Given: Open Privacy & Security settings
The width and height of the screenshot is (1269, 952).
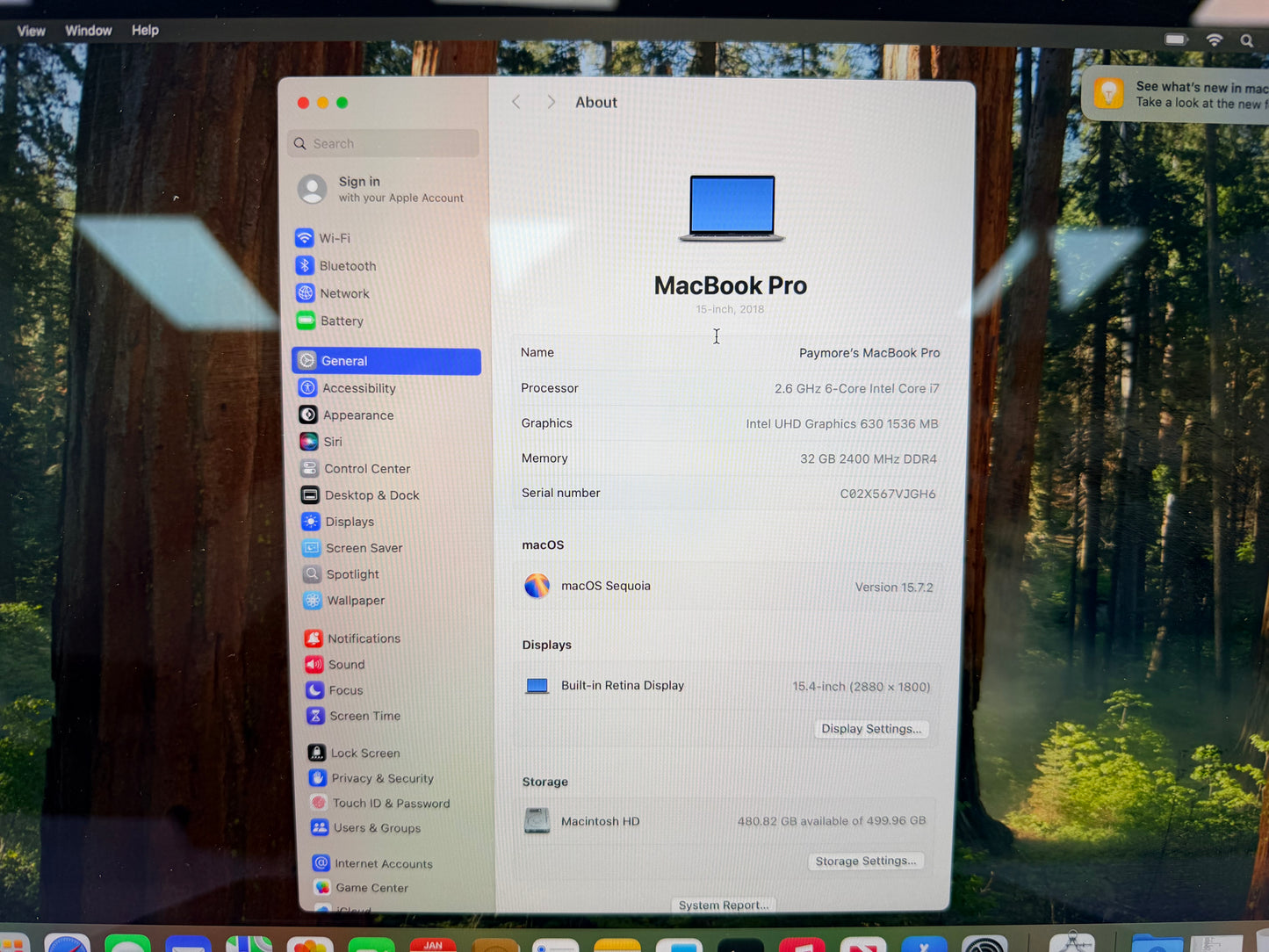Looking at the screenshot, I should (383, 778).
